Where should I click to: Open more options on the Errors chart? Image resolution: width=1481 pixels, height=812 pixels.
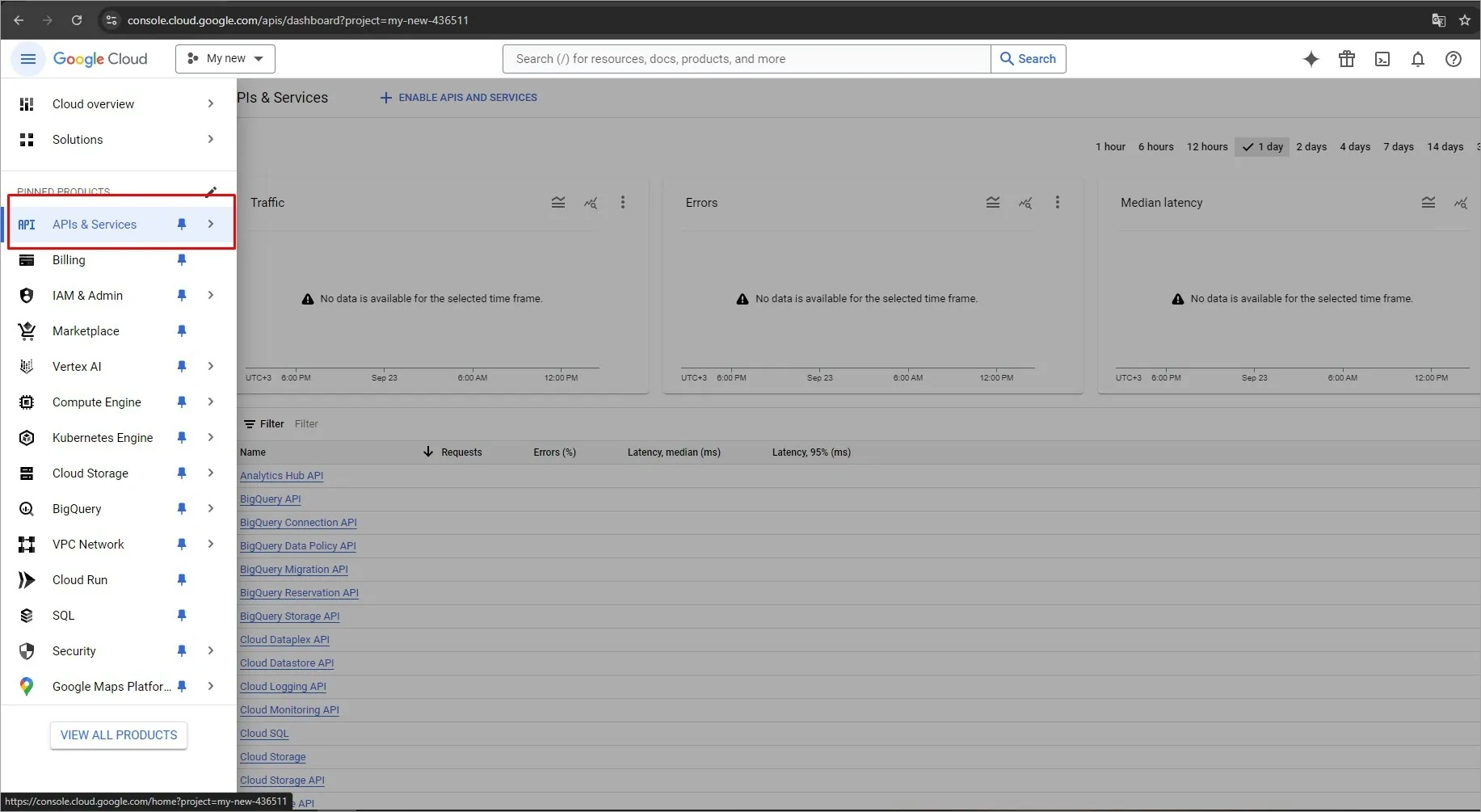pyautogui.click(x=1057, y=202)
